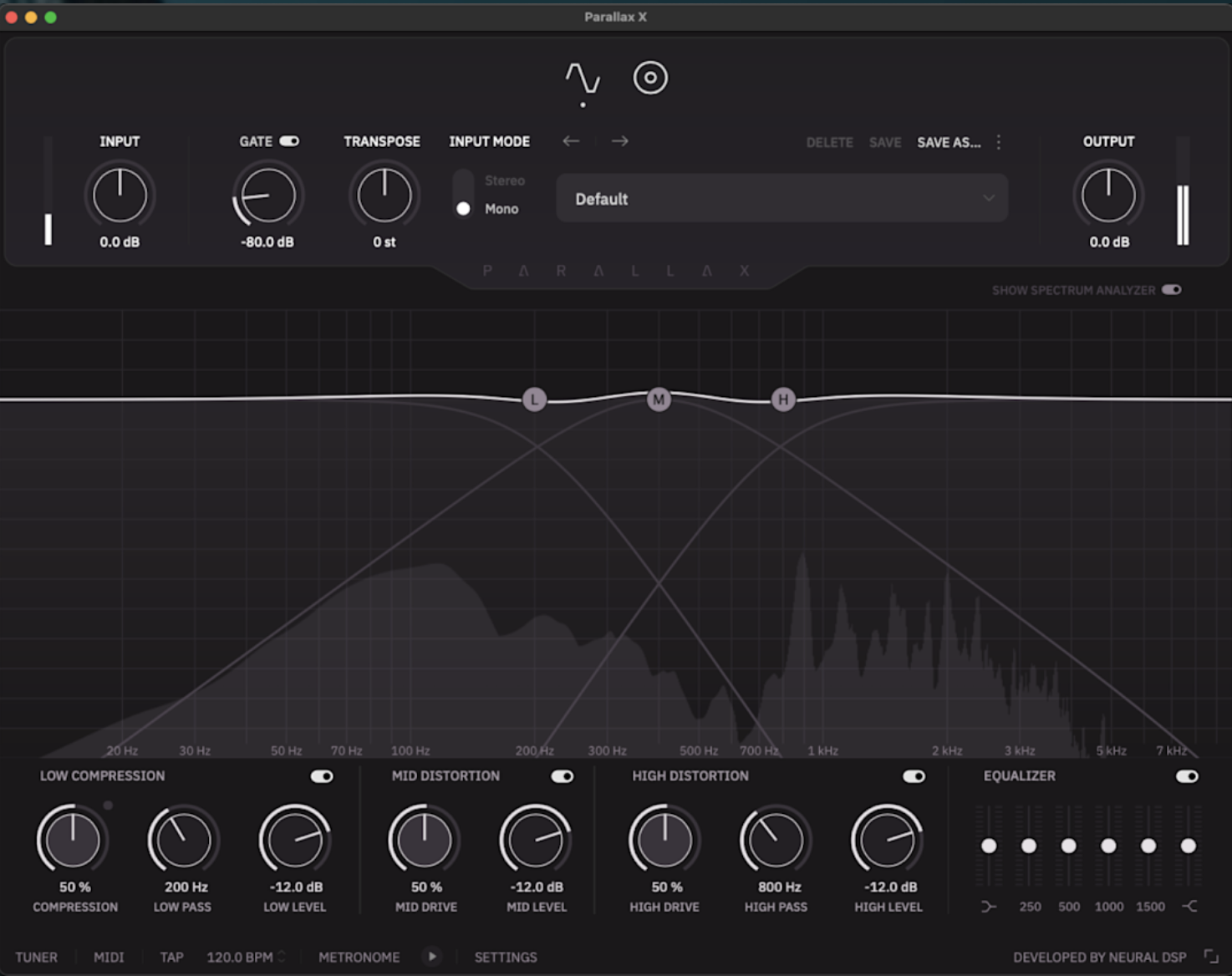Open the cabinet section via speaker icon
This screenshot has height=976, width=1232.
(x=650, y=79)
